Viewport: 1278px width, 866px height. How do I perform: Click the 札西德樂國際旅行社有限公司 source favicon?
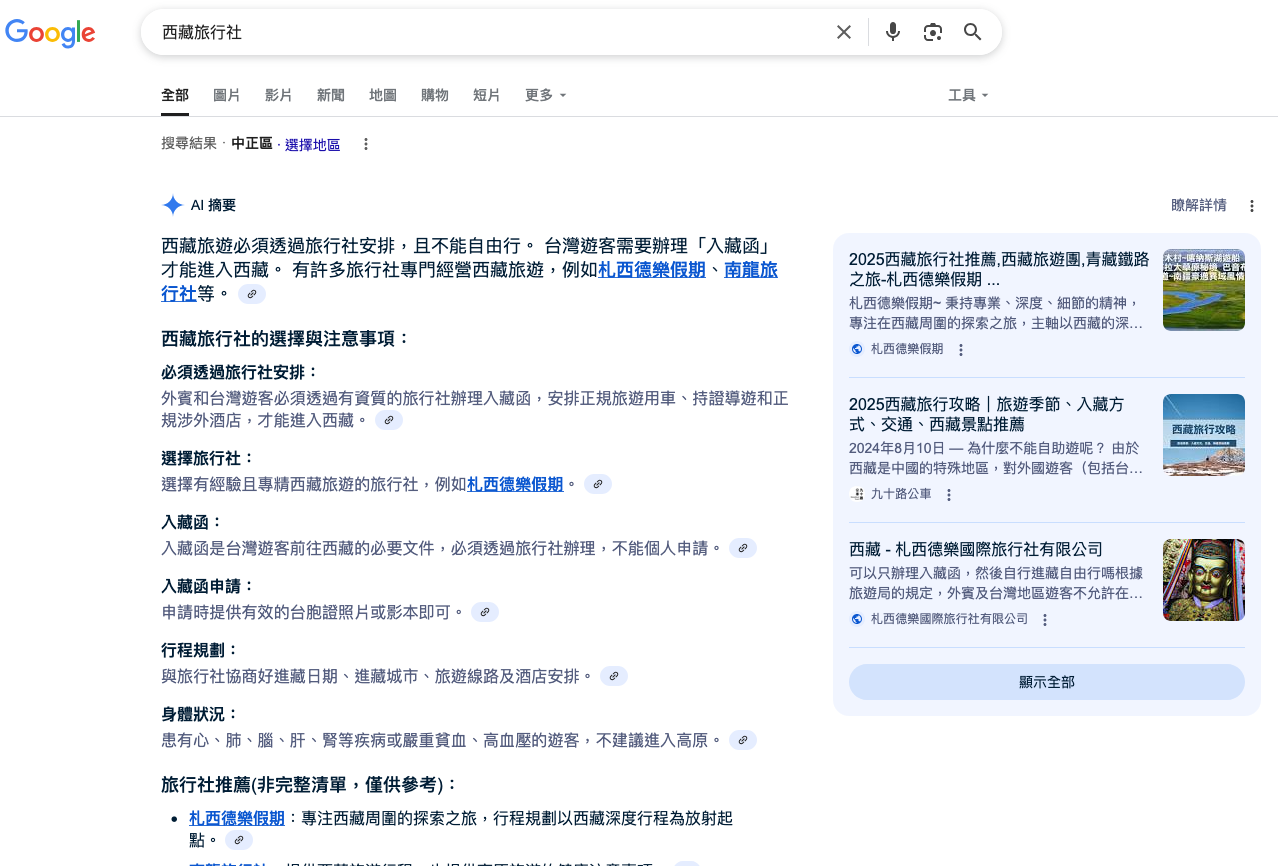click(857, 619)
